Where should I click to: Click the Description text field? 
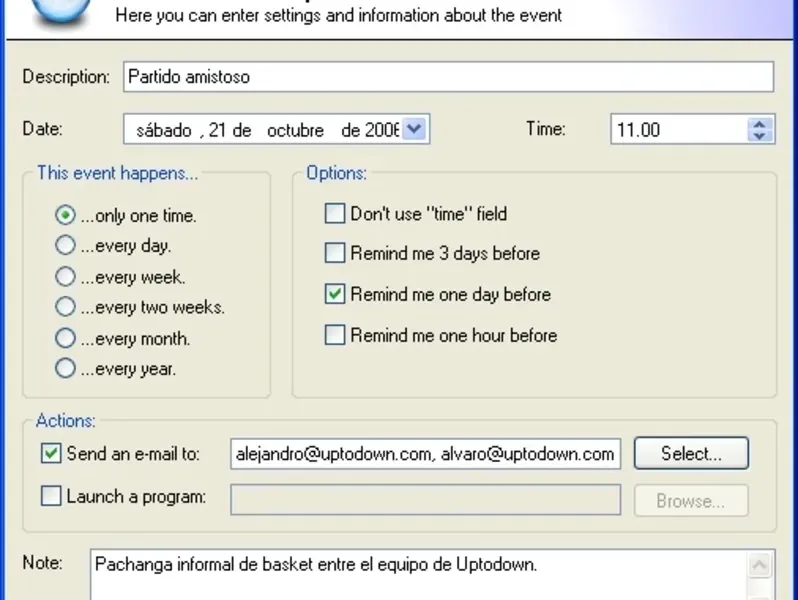point(448,77)
